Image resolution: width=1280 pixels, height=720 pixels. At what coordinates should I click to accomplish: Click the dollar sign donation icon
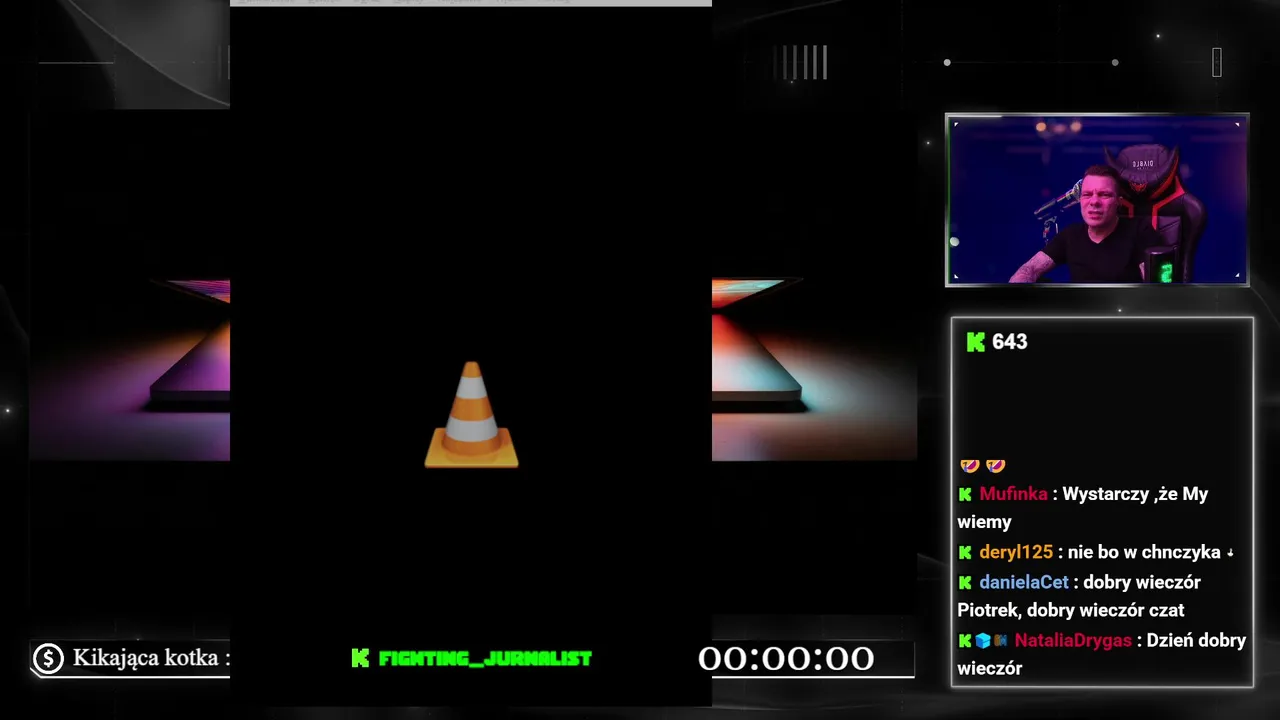point(48,658)
